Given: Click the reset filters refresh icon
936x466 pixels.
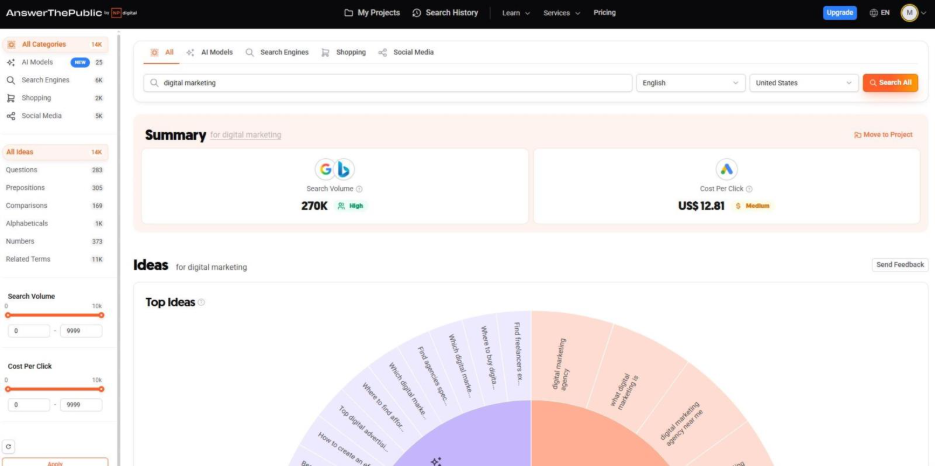Looking at the screenshot, I should [8, 446].
